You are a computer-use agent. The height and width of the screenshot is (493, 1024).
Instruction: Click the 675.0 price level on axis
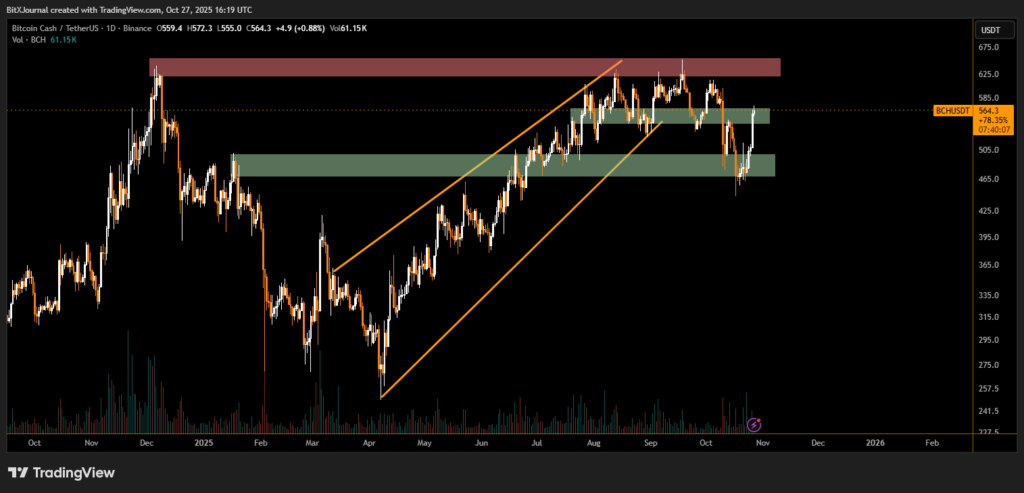pos(989,46)
